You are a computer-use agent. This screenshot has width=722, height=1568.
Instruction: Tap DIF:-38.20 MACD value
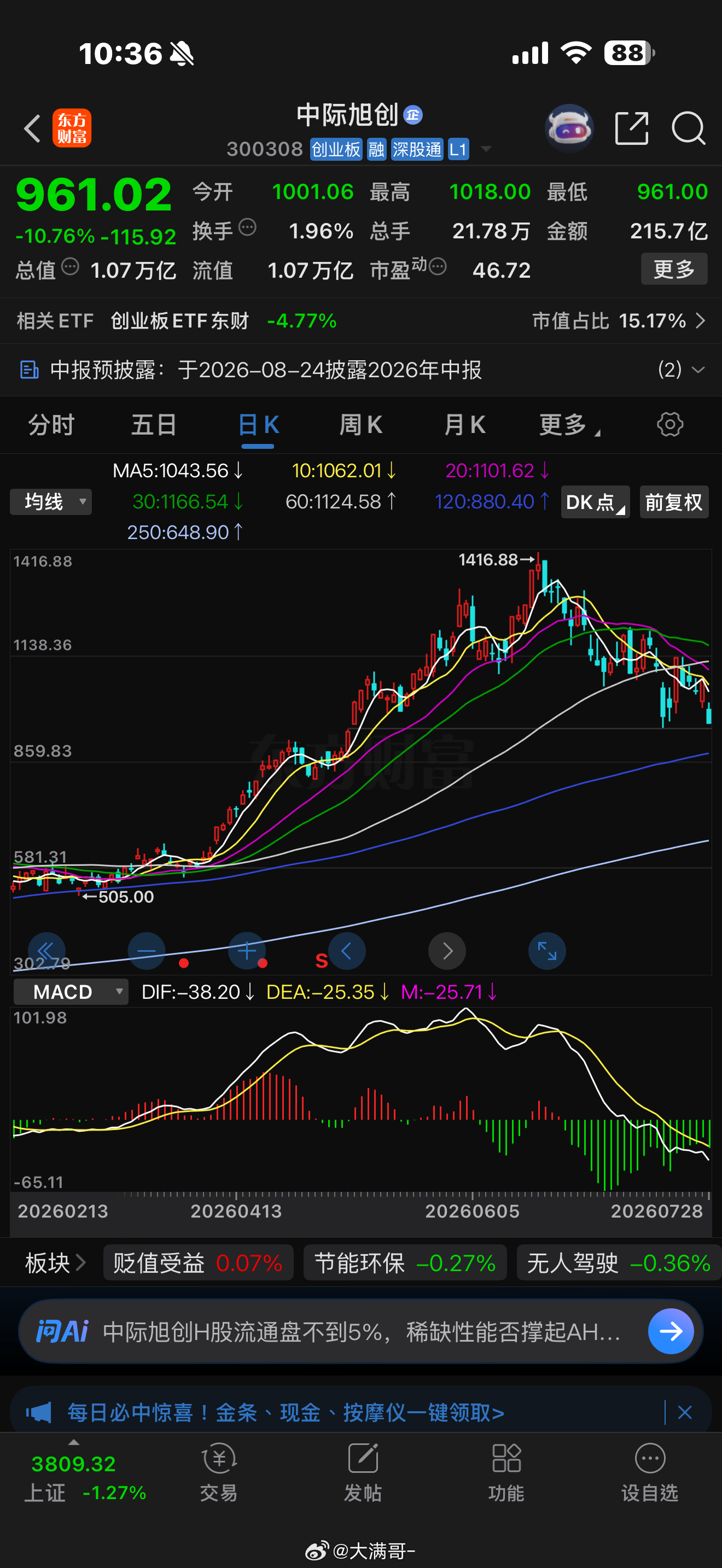198,992
